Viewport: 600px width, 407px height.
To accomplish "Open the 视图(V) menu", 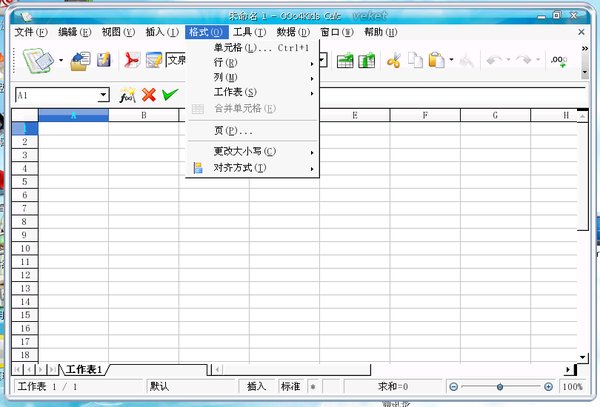I will [118, 32].
